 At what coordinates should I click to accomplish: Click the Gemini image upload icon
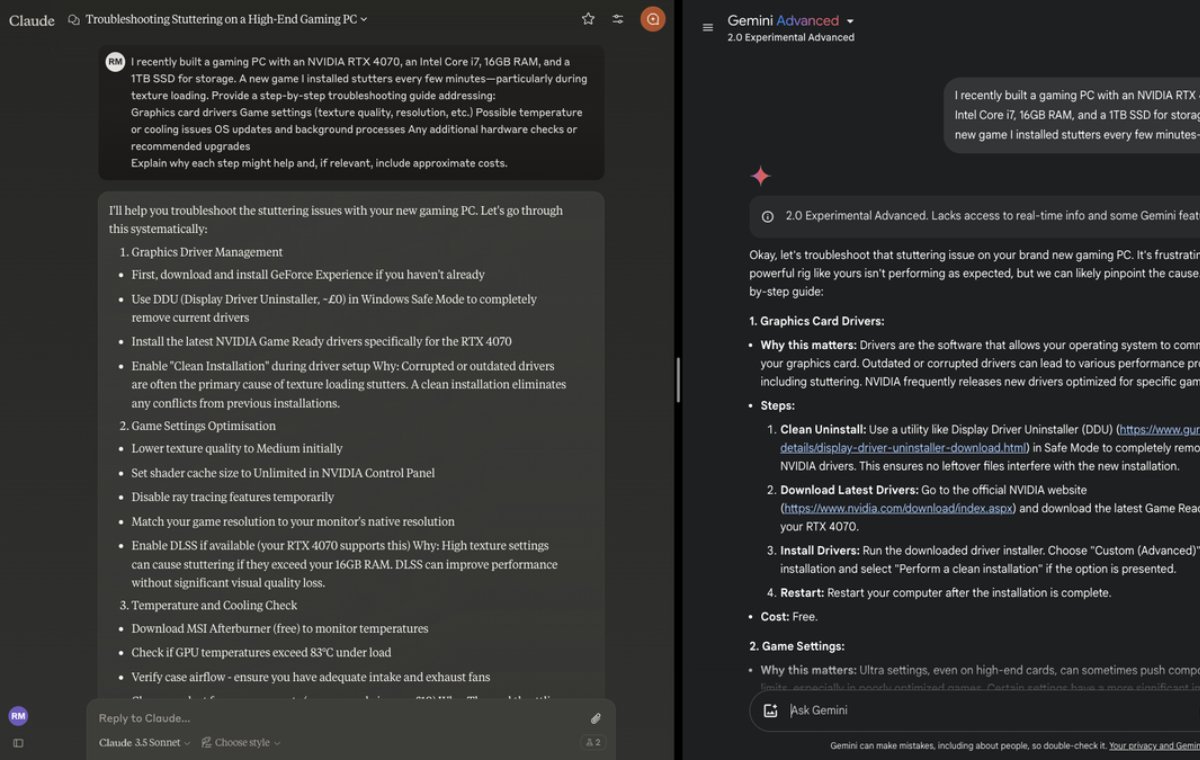click(770, 710)
